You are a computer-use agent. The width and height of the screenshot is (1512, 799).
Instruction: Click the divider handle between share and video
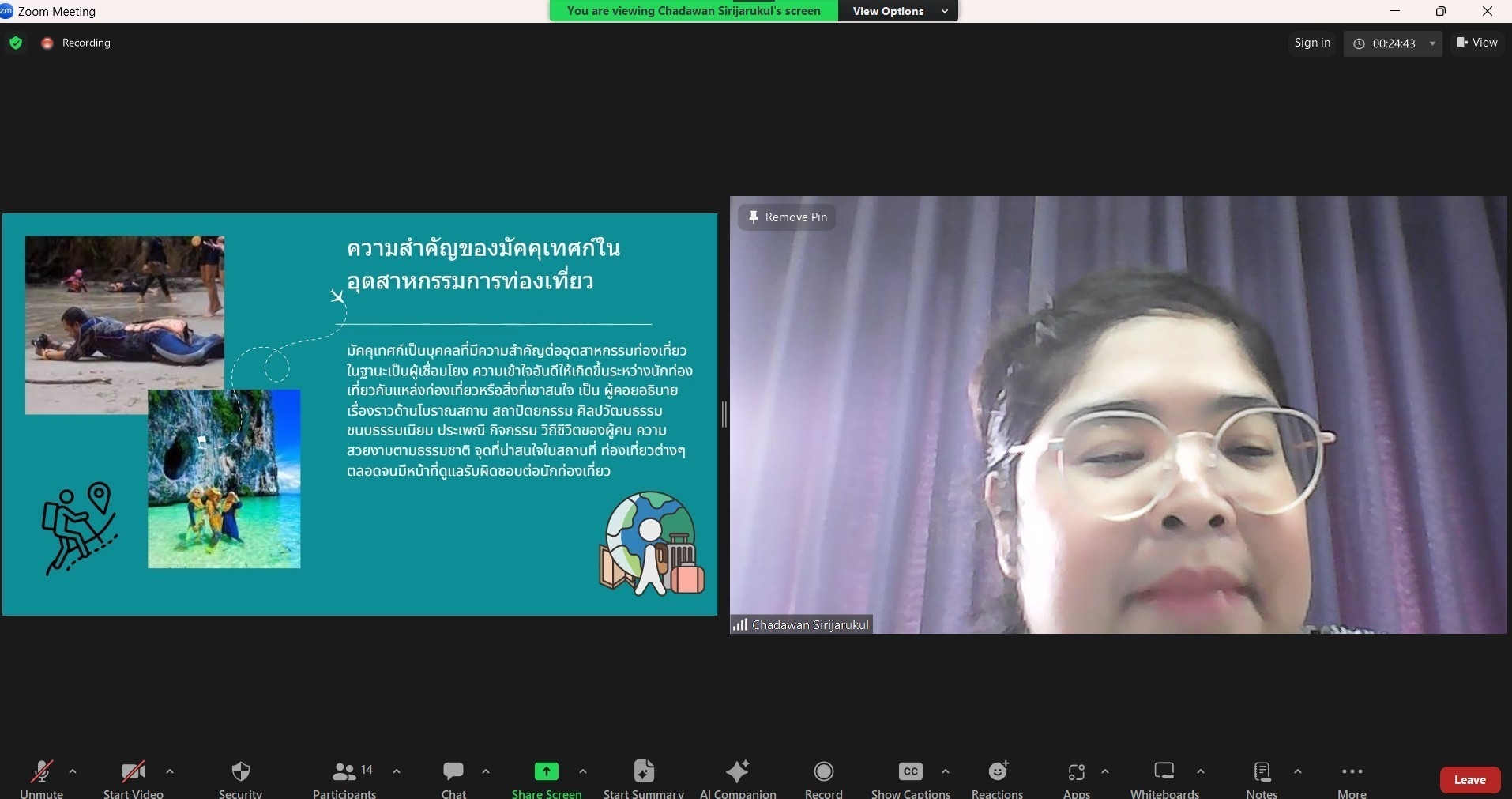724,414
